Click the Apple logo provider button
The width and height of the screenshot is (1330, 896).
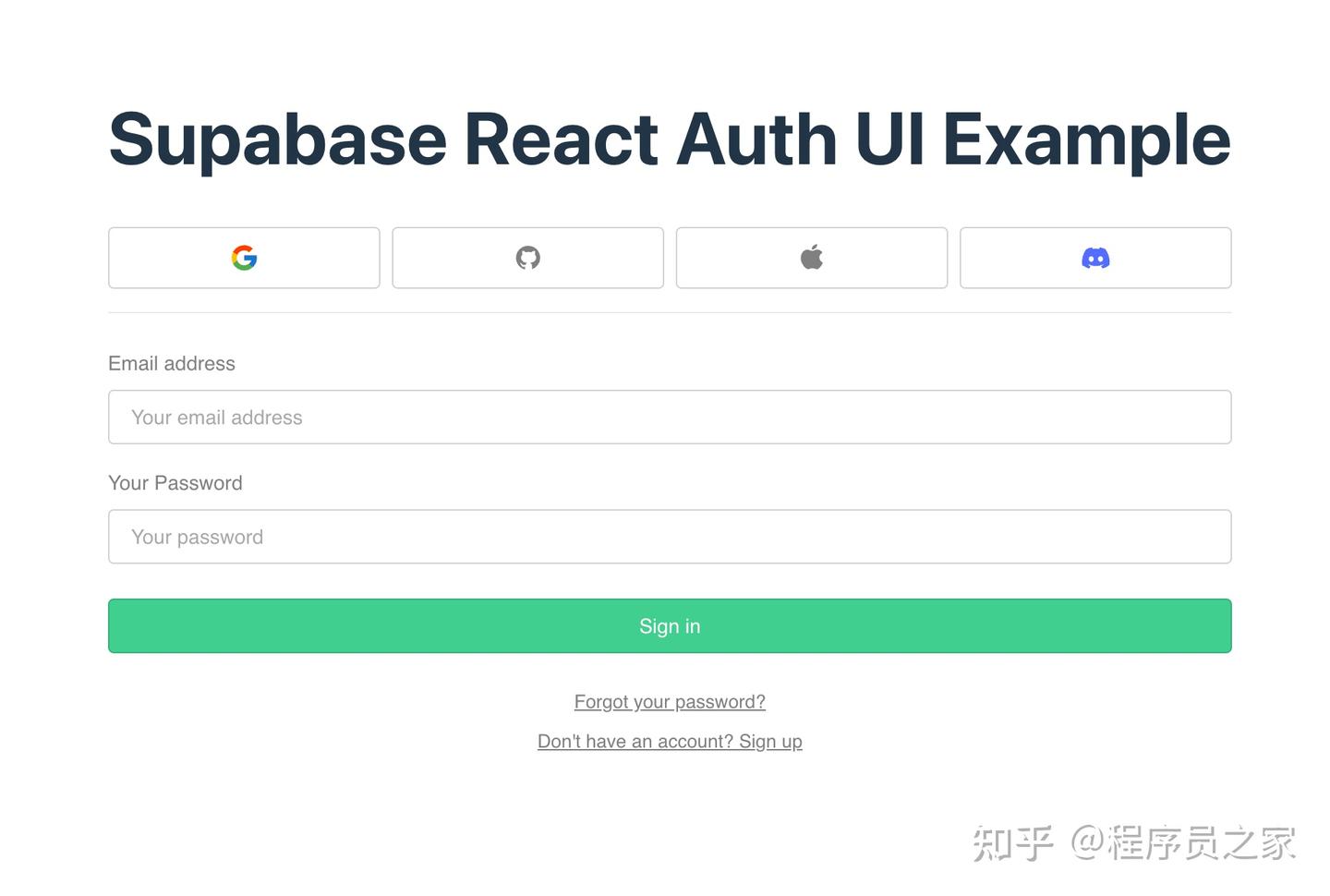811,258
